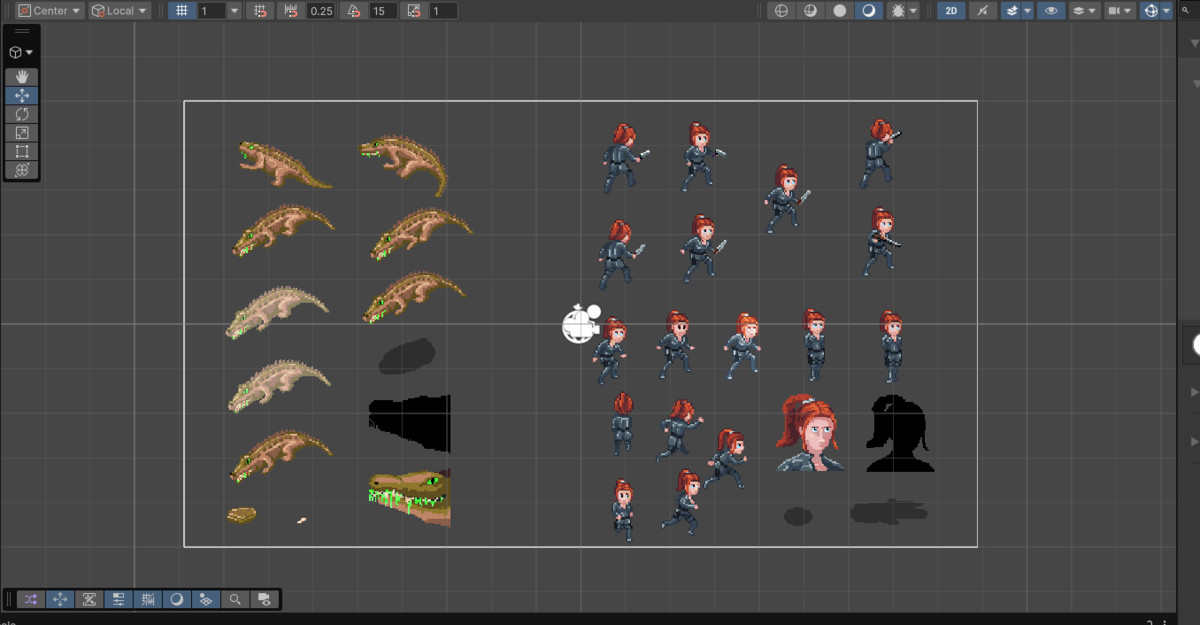Click the tools overlay grip handle

point(22,32)
